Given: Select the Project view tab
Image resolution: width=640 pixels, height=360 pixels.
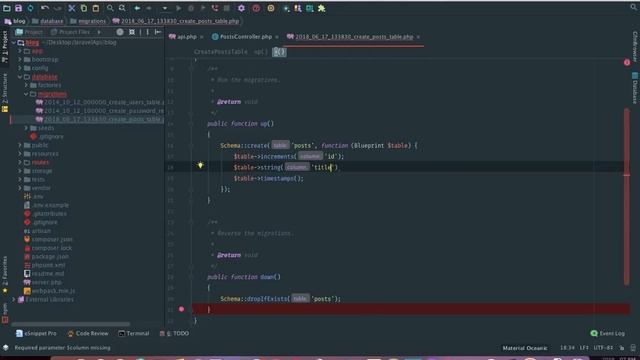Looking at the screenshot, I should pyautogui.click(x=29, y=32).
